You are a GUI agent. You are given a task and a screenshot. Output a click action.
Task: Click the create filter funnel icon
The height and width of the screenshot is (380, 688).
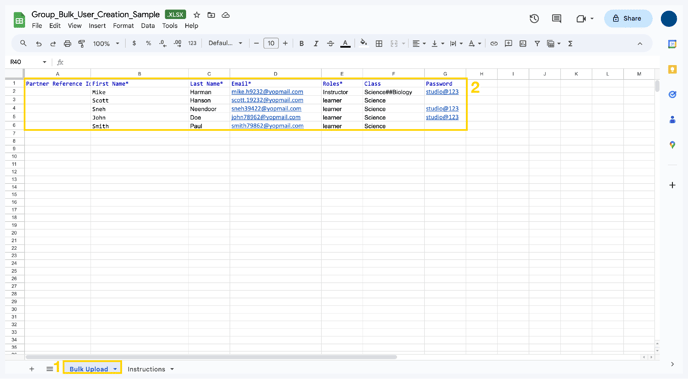tap(537, 43)
